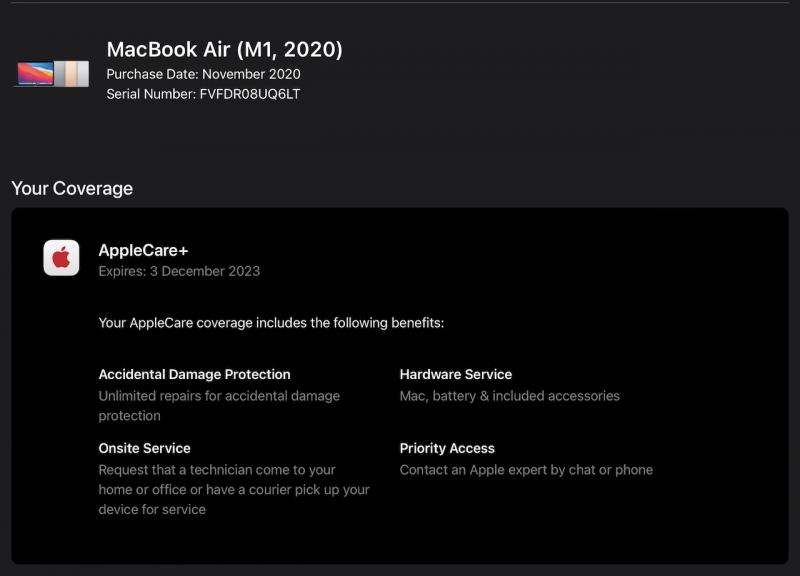This screenshot has width=800, height=576.
Task: Click the unlimited repairs for accidental damage description
Action: (x=219, y=406)
